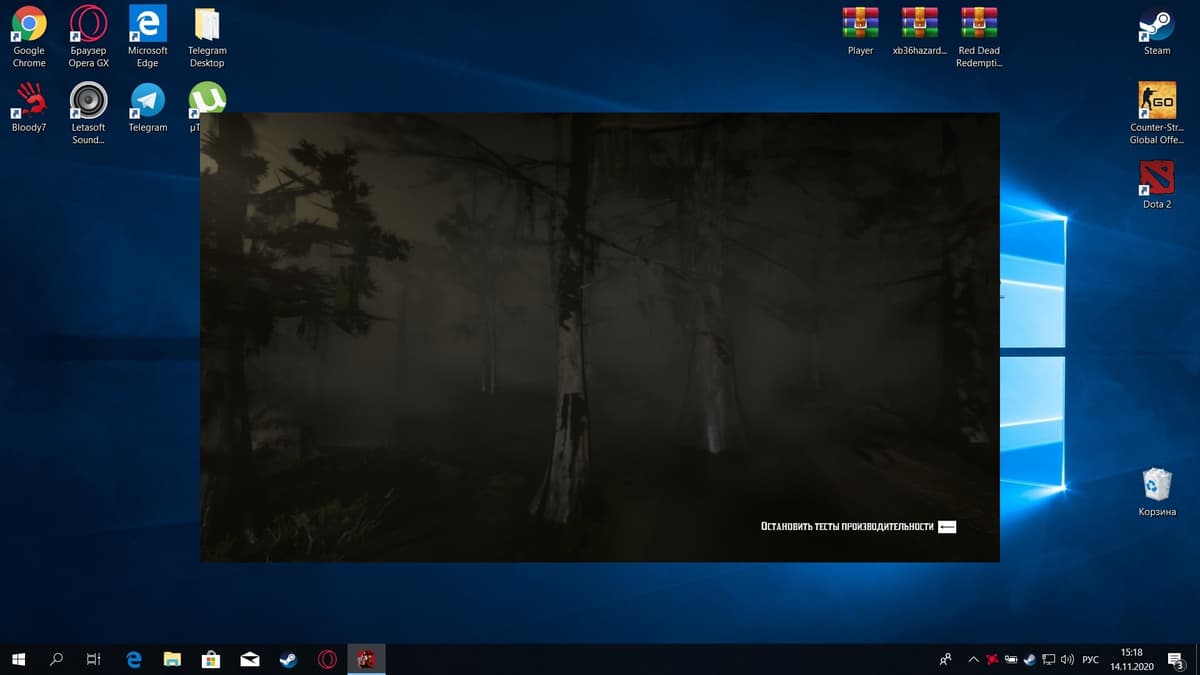Screen dimensions: 1200x675
Task: Open the volume control in tray
Action: click(x=1068, y=660)
